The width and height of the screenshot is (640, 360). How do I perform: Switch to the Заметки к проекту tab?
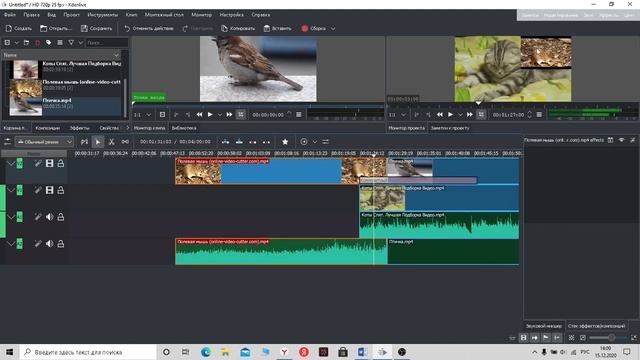pos(450,128)
